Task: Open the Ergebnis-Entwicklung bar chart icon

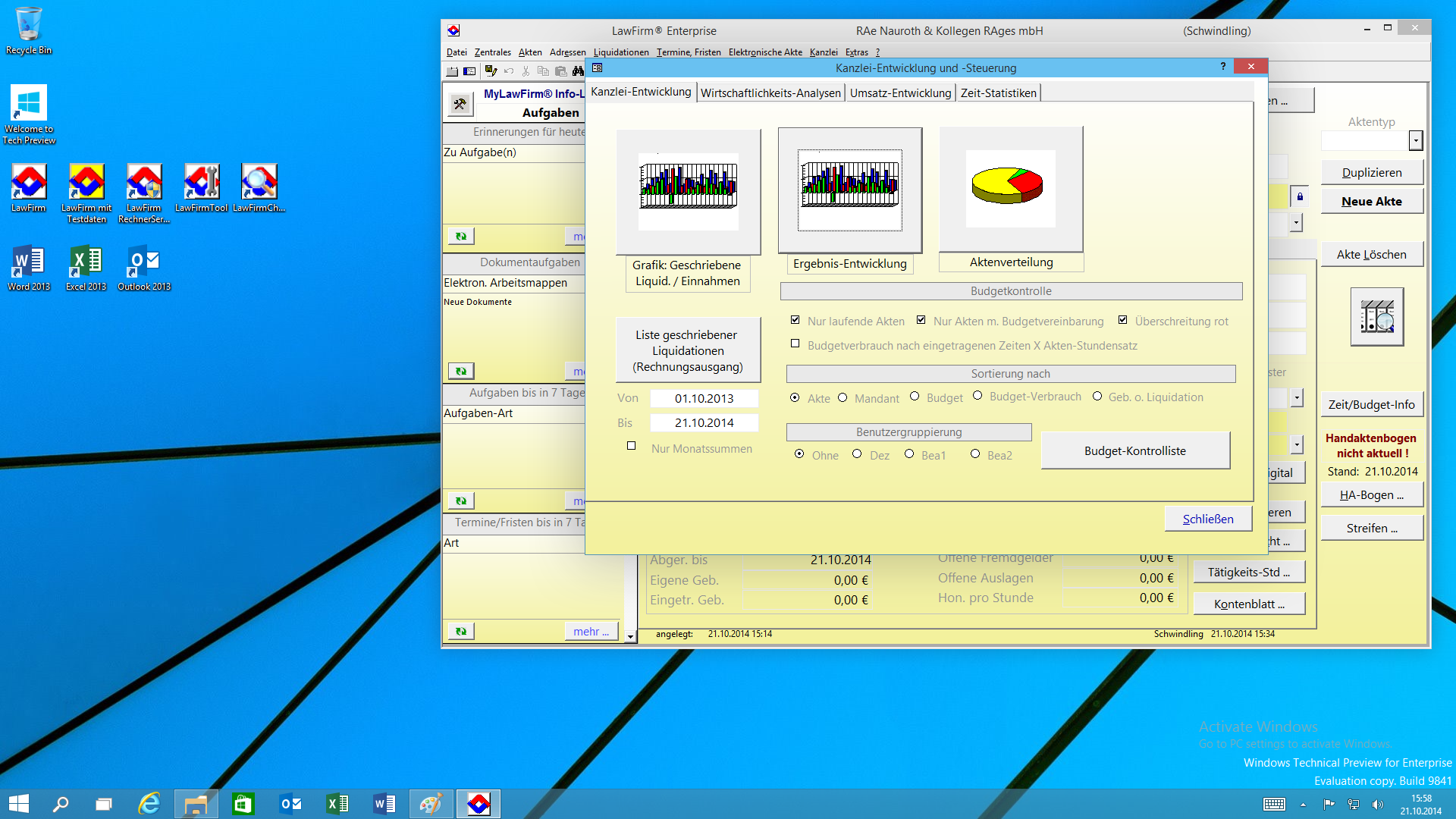Action: [x=849, y=190]
